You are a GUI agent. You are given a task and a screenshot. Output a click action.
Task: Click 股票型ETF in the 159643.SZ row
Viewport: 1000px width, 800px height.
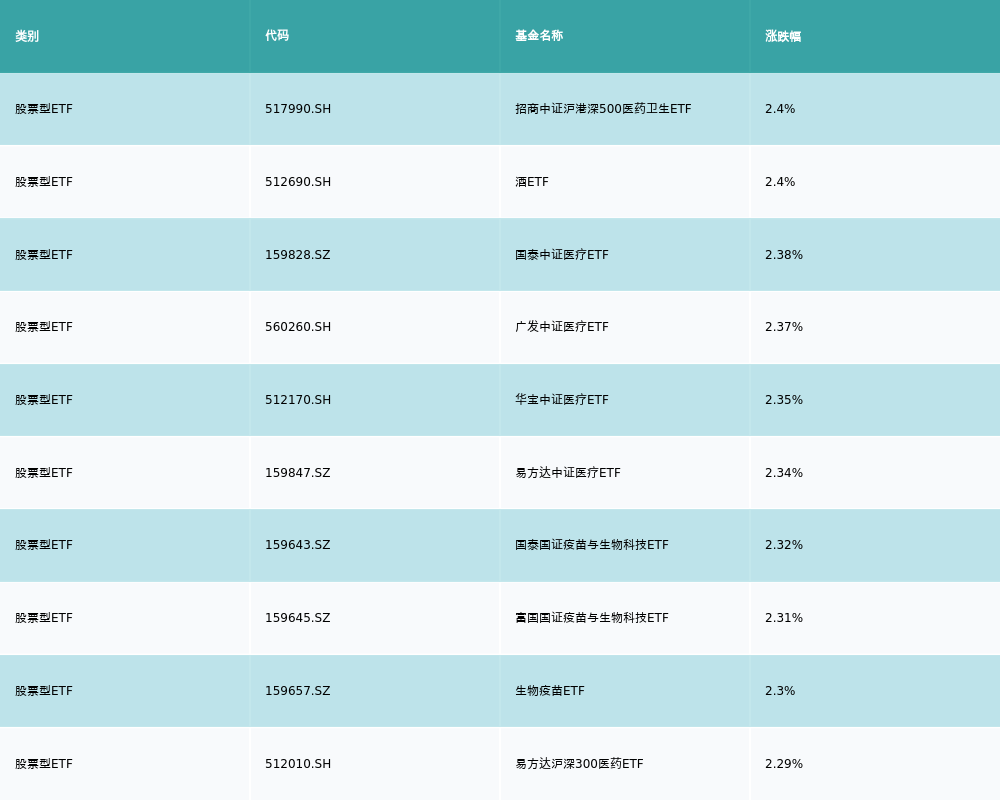[44, 545]
